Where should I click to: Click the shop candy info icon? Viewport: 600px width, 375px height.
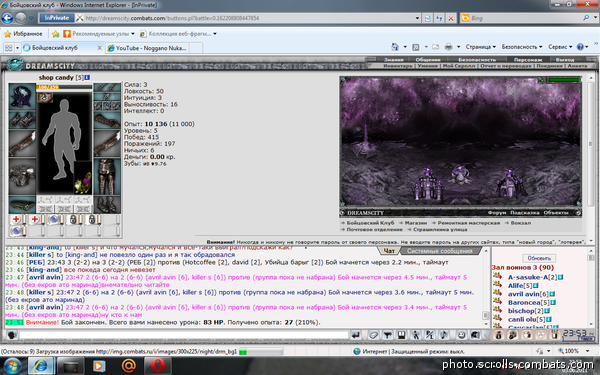click(87, 77)
